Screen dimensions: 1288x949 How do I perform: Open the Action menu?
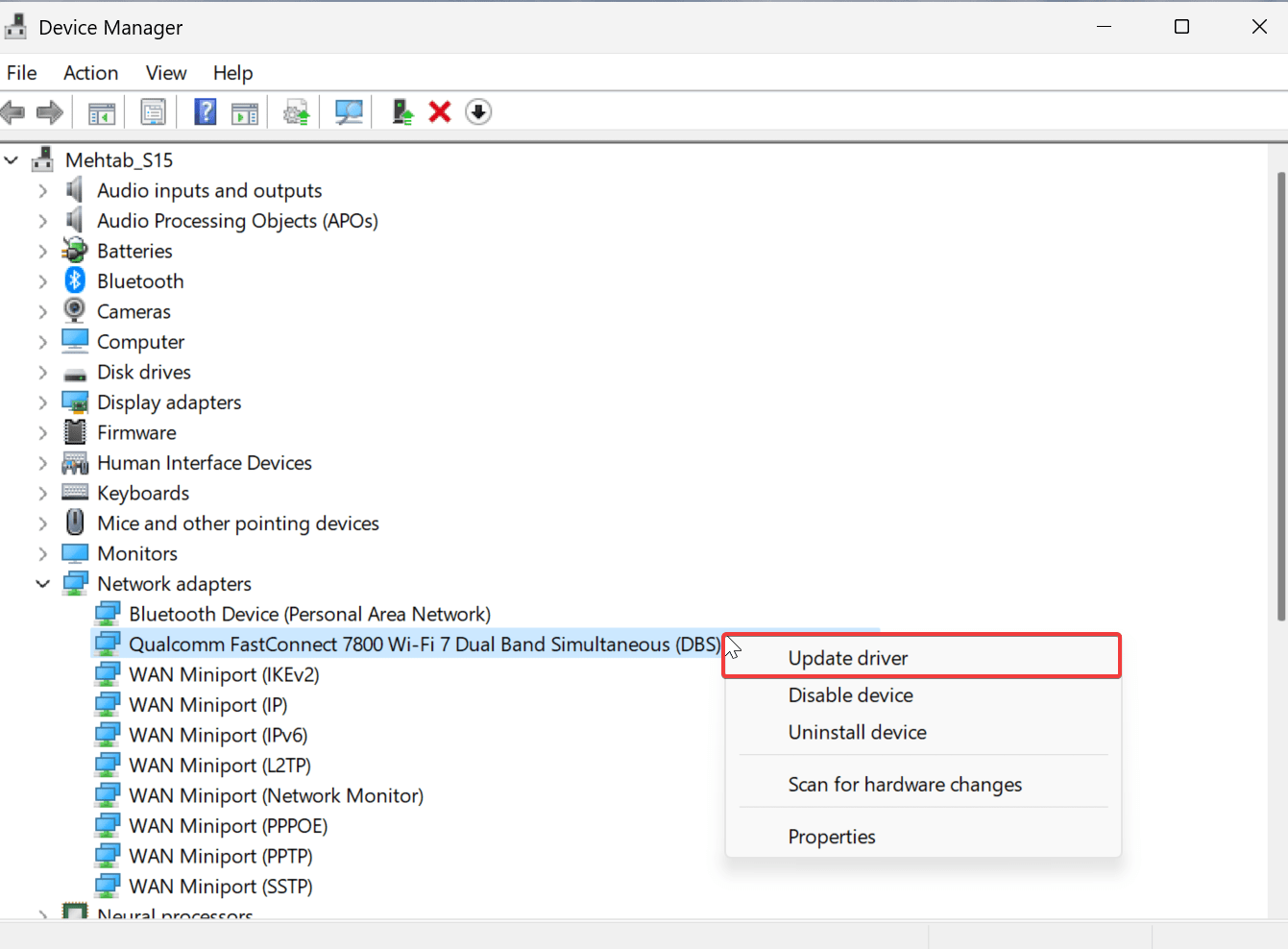(91, 73)
